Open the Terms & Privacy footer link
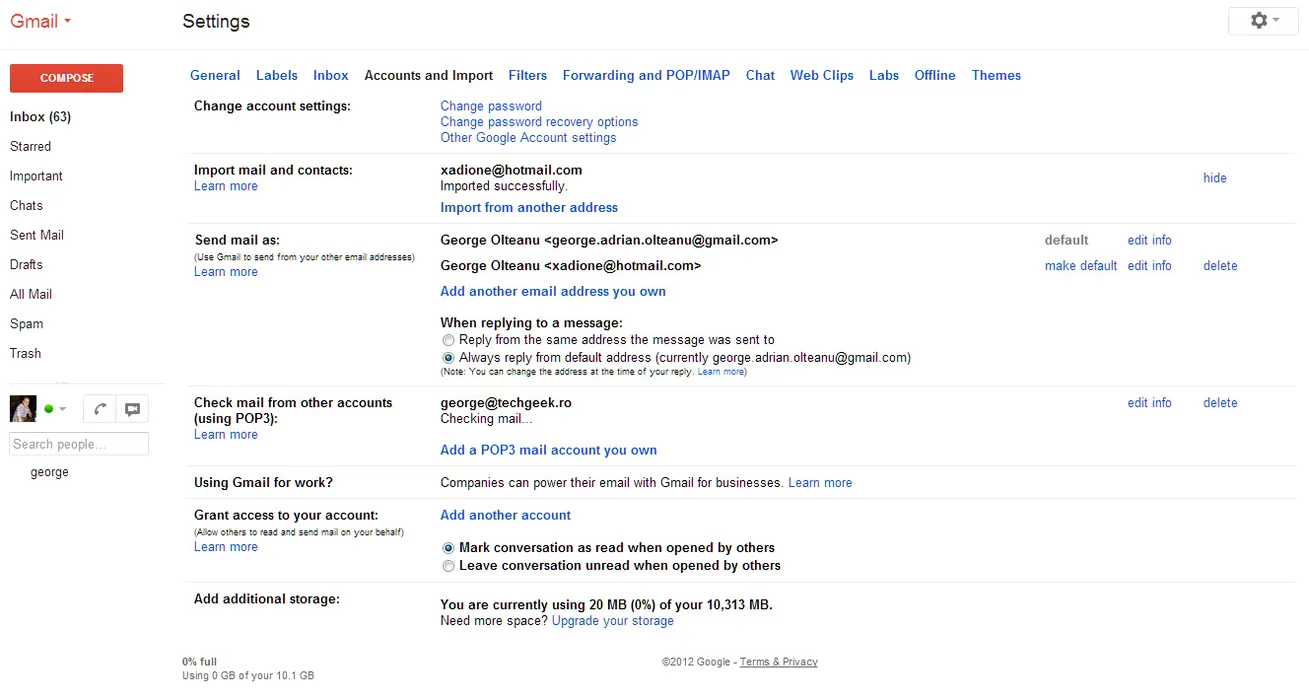 point(779,662)
